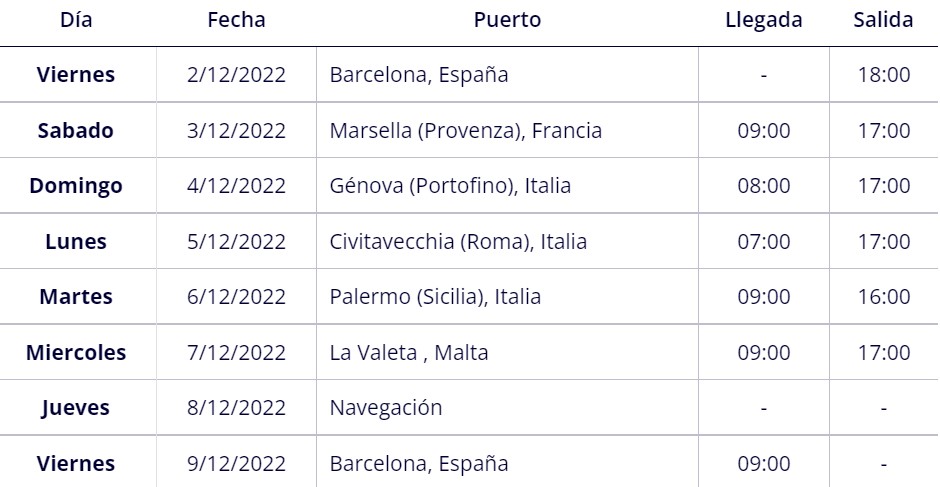The height and width of the screenshot is (487, 940).
Task: Select date 2/12/2022 cell
Action: [x=236, y=75]
